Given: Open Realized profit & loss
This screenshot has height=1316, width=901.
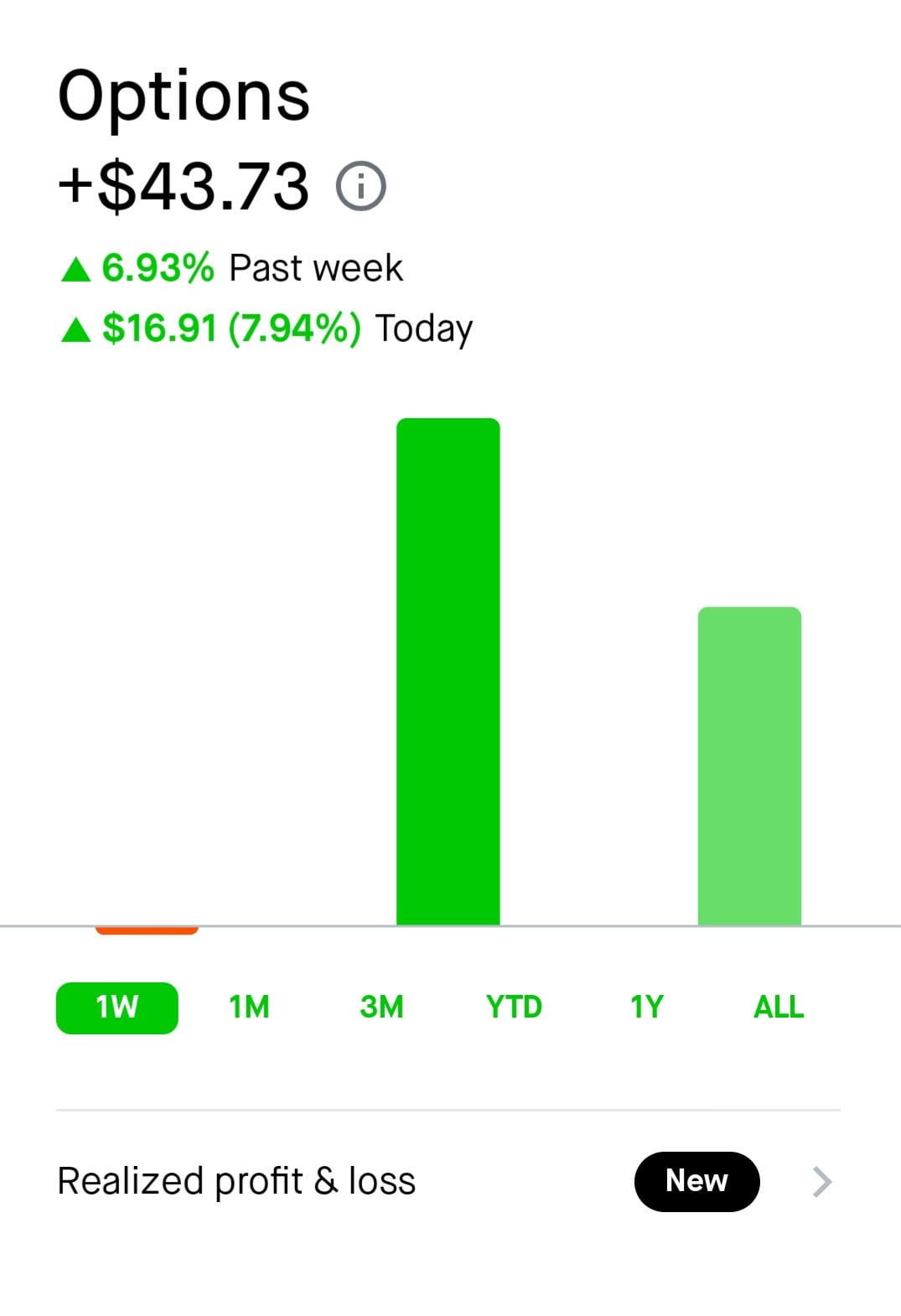Looking at the screenshot, I should 236,1181.
